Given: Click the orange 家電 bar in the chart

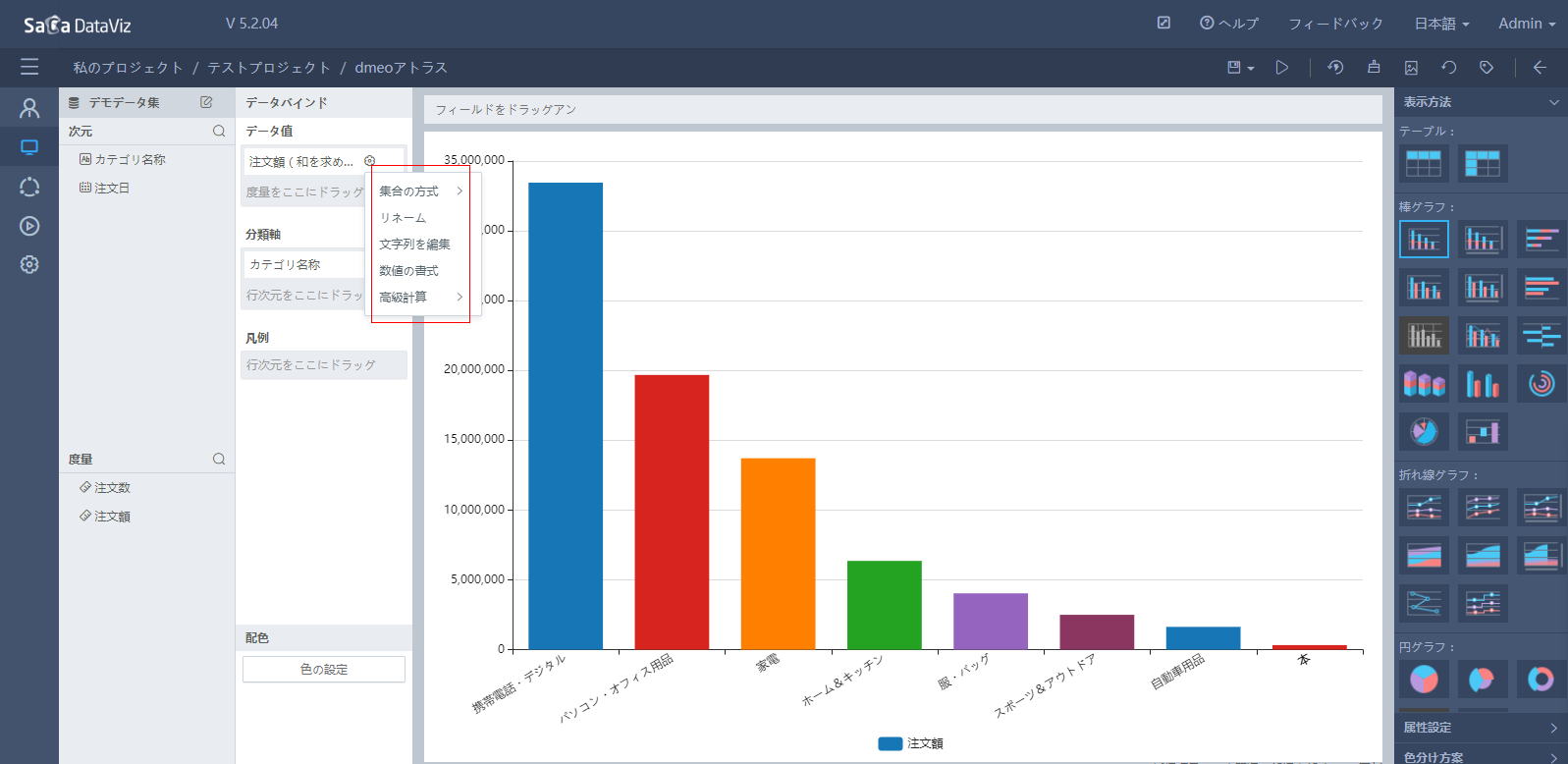Looking at the screenshot, I should pos(778,553).
